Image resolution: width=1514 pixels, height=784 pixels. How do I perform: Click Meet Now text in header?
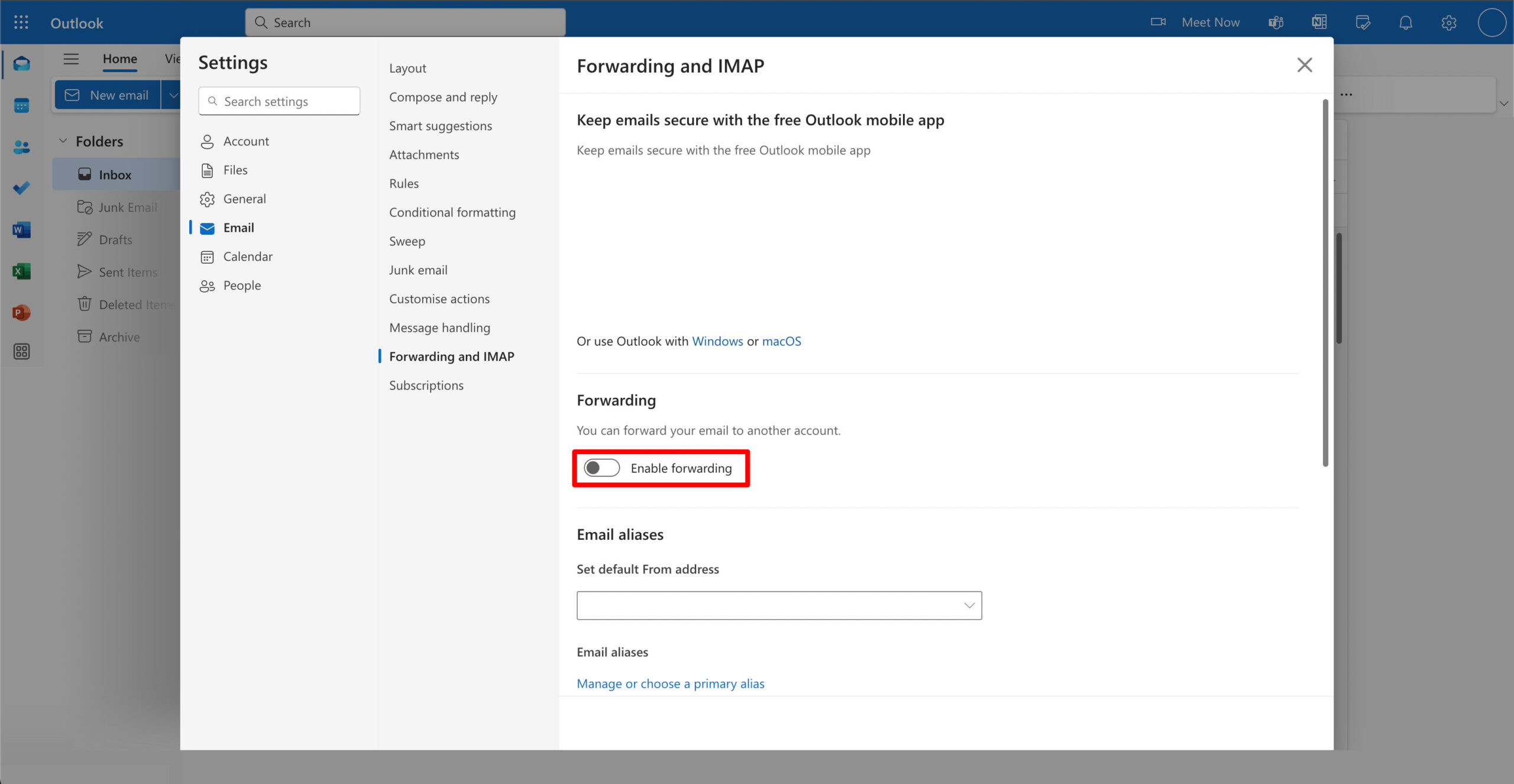click(x=1211, y=22)
